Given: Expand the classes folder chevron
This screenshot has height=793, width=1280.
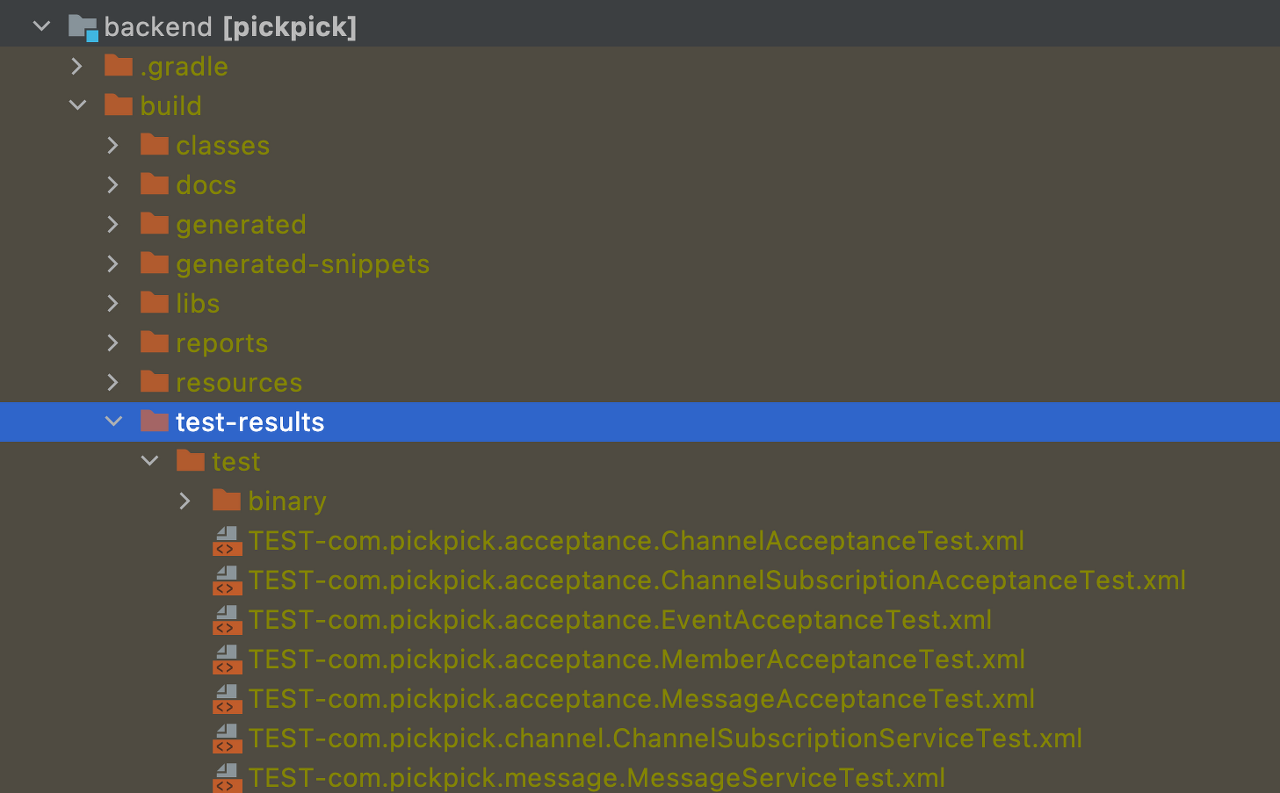Looking at the screenshot, I should (113, 146).
